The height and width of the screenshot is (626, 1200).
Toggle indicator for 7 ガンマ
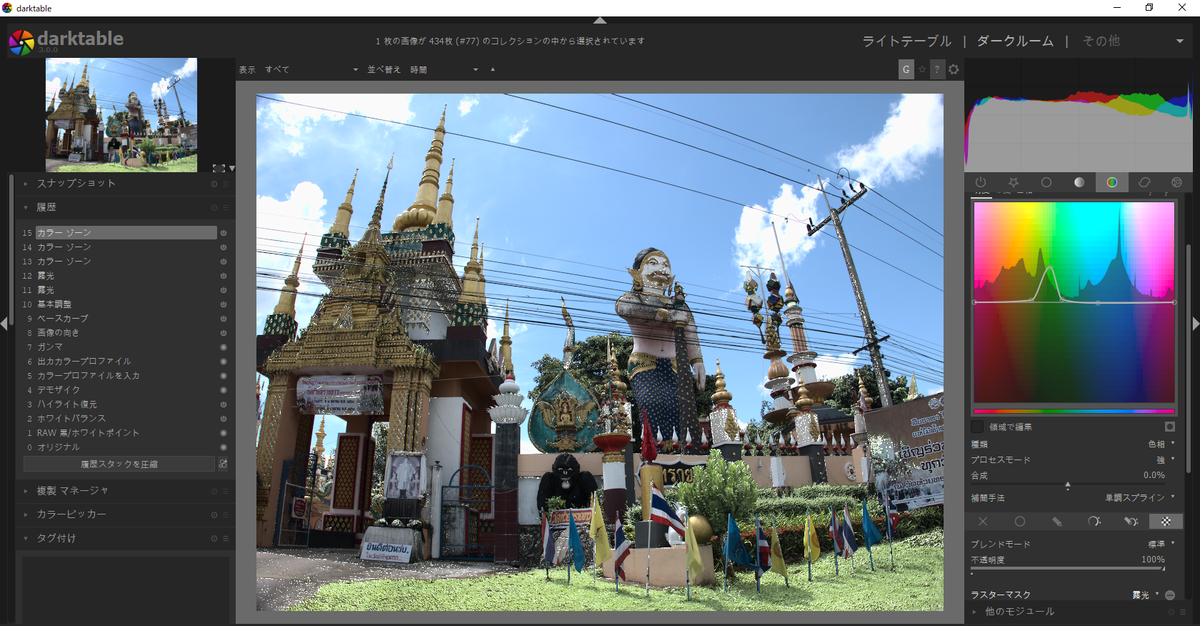223,347
